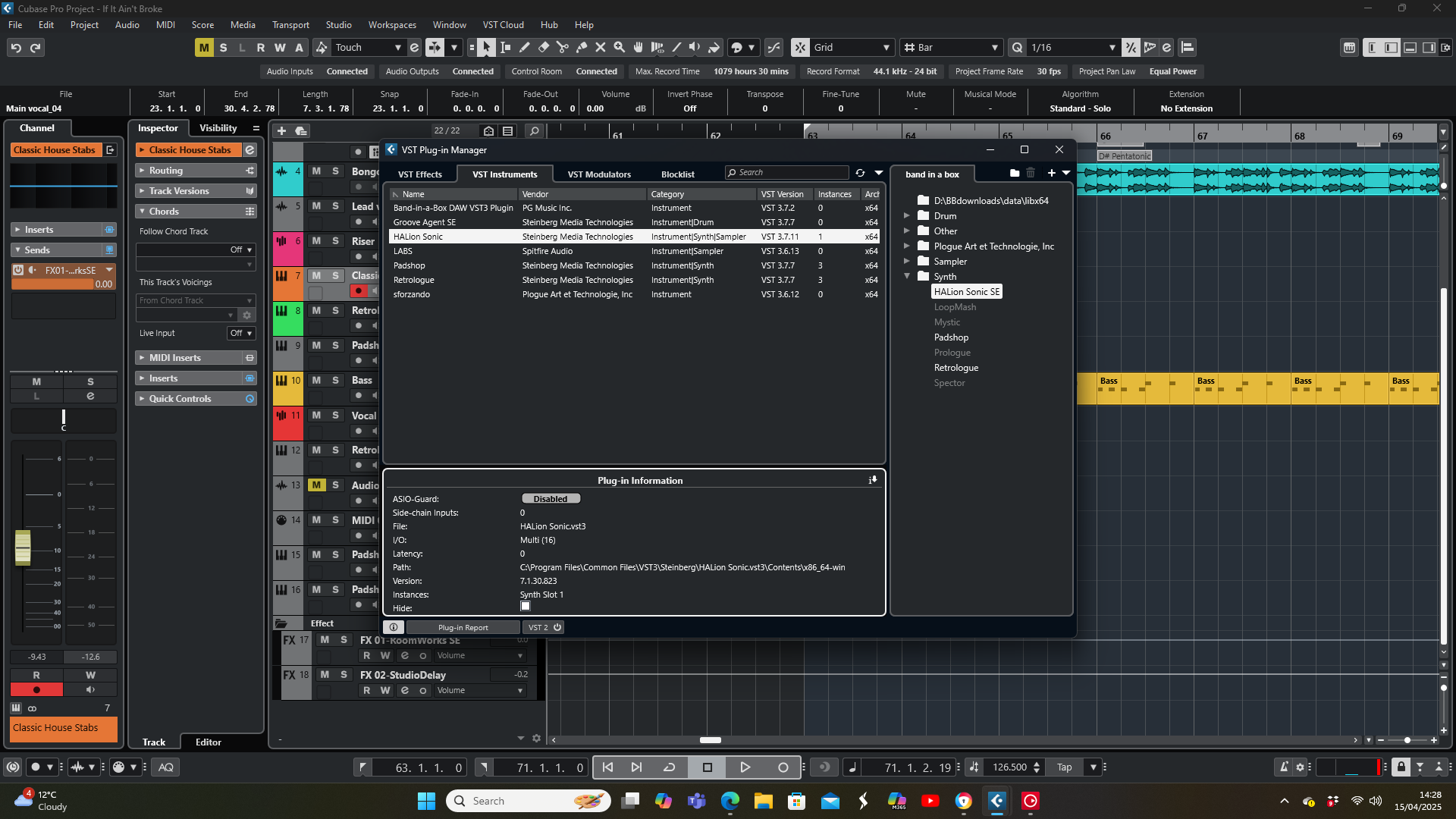Unmute the Audio track 13
Image resolution: width=1456 pixels, height=819 pixels.
[316, 485]
